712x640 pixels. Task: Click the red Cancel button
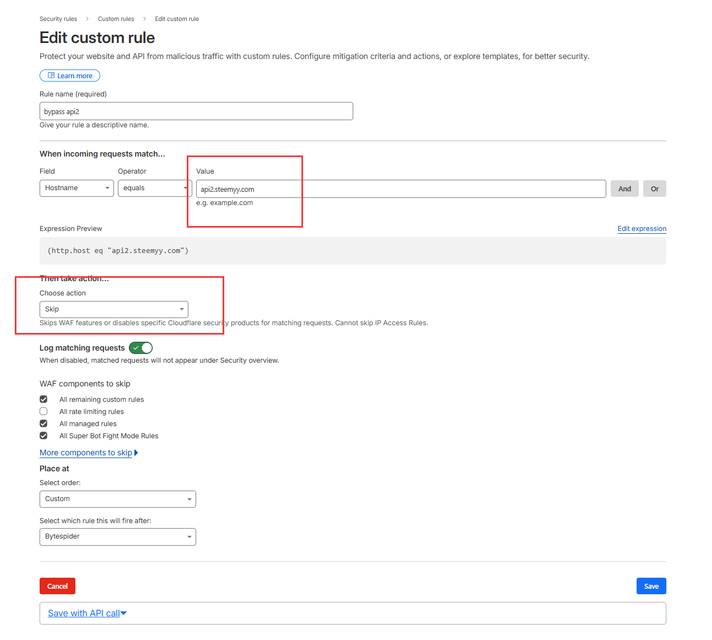[57, 586]
